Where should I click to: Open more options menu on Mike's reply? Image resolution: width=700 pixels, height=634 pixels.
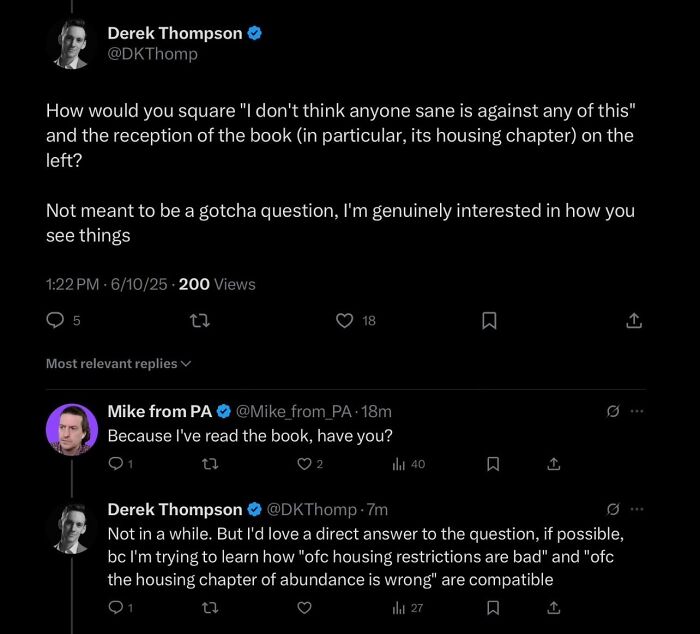[637, 411]
